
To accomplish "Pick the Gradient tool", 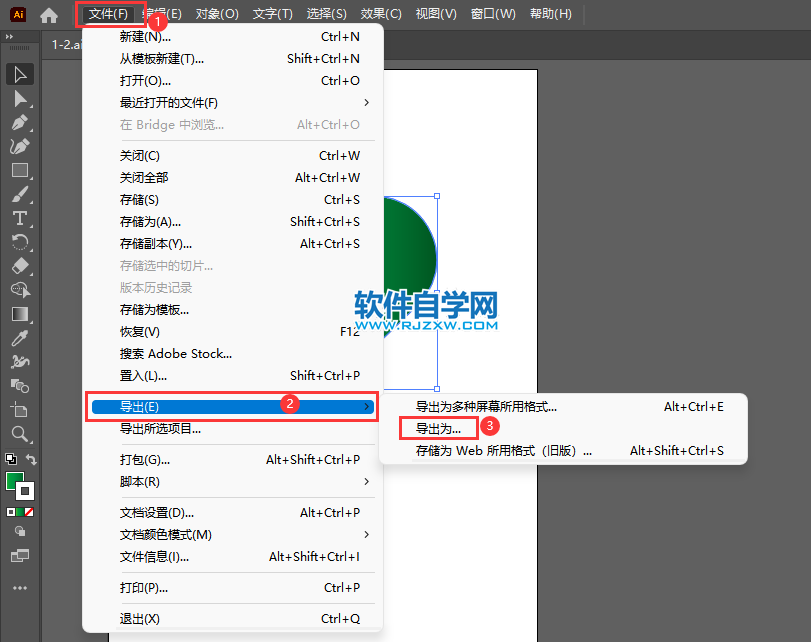I will [x=18, y=314].
